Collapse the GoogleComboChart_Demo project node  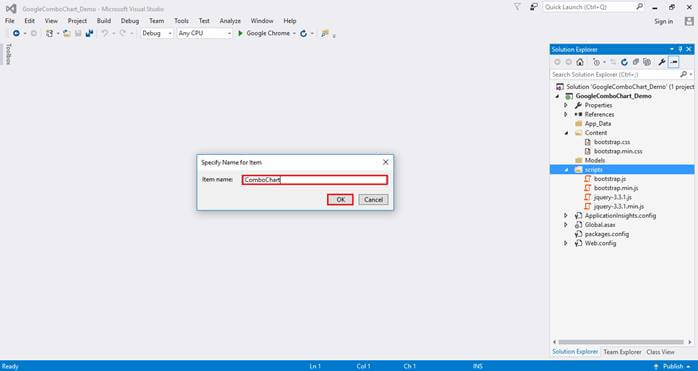point(557,96)
